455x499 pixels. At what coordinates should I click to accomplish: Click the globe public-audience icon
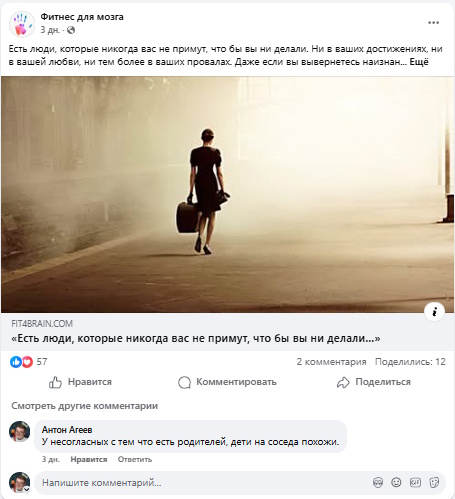pyautogui.click(x=71, y=30)
